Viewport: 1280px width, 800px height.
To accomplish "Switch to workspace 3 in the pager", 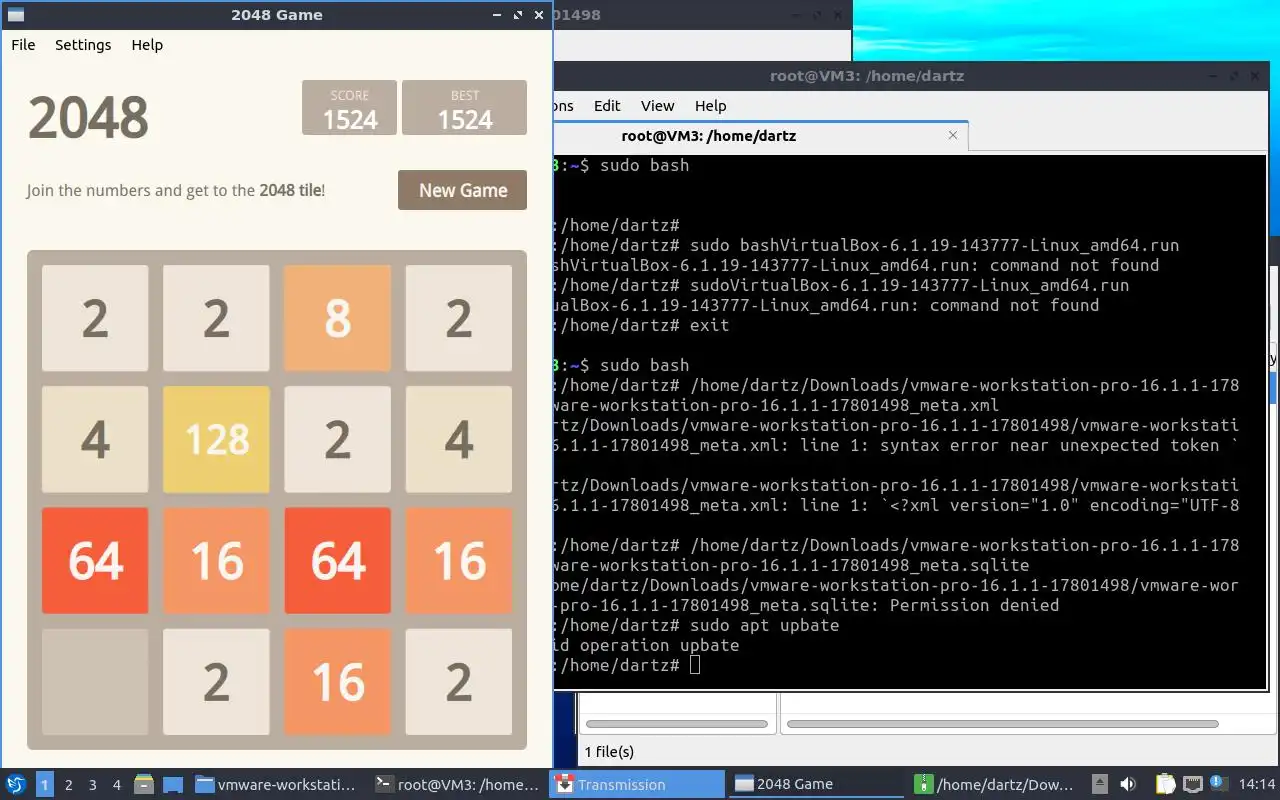I will [x=93, y=785].
